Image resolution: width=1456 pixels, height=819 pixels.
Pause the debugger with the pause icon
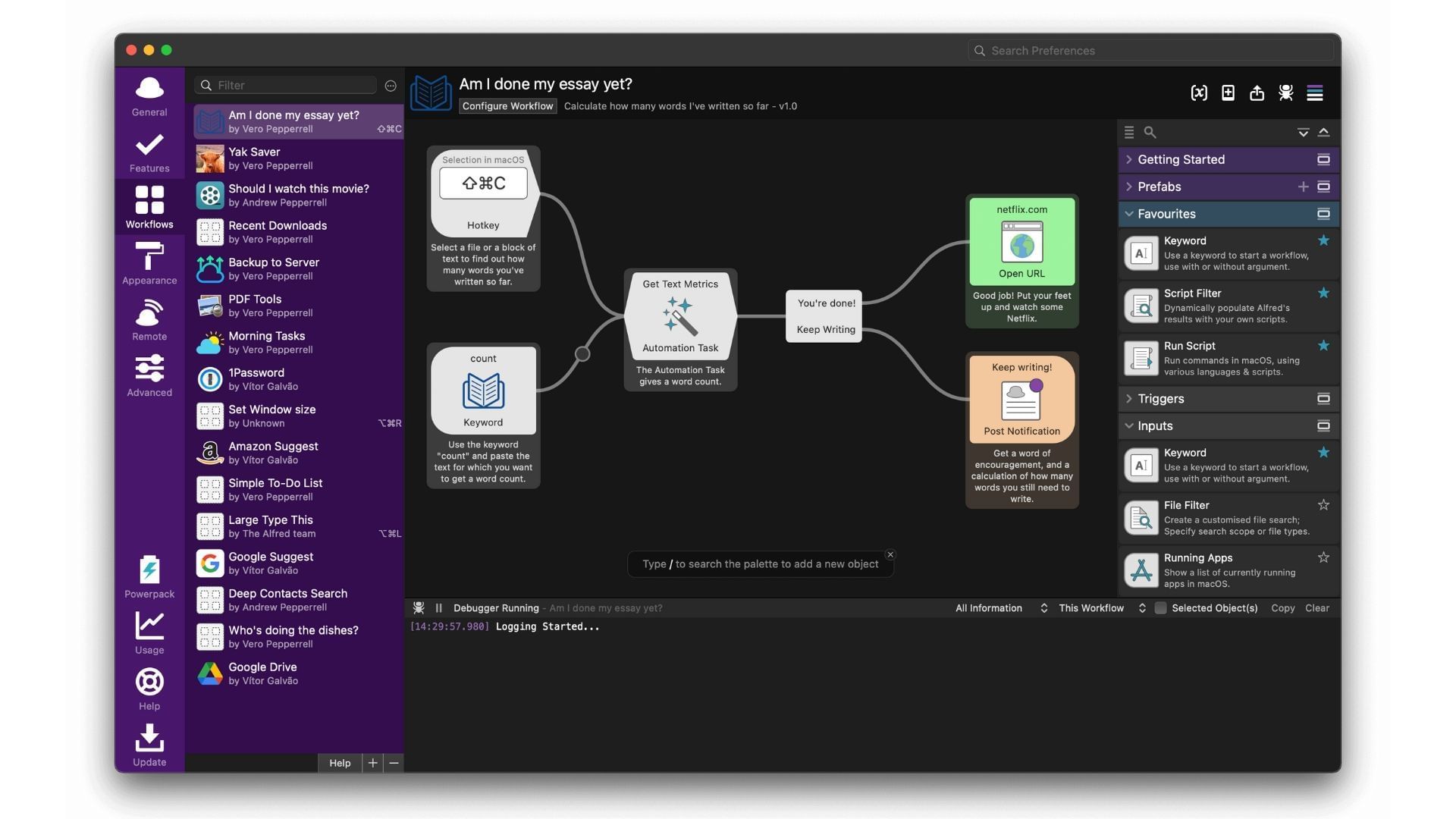click(438, 608)
